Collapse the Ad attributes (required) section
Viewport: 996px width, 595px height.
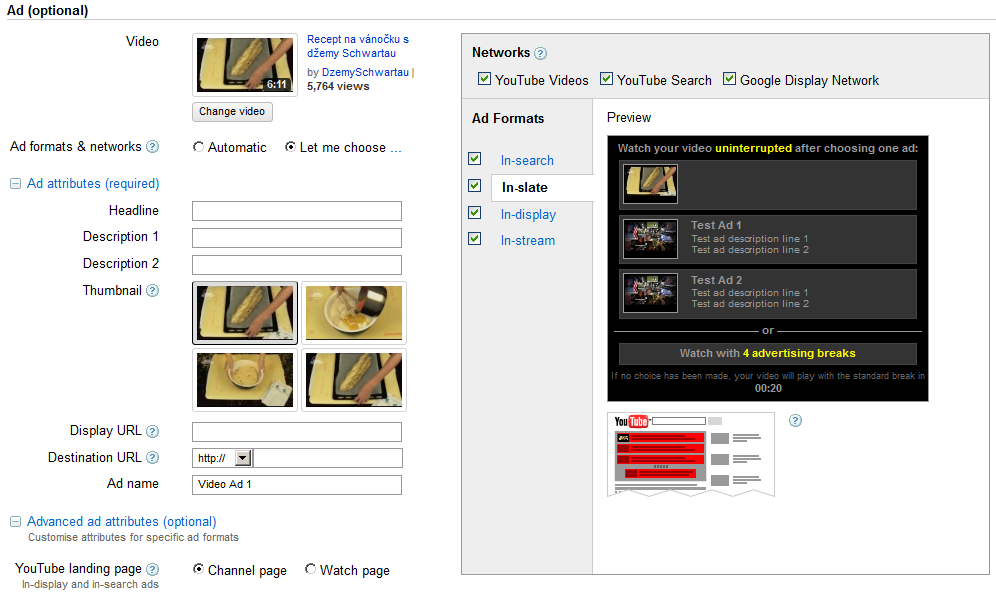point(15,184)
